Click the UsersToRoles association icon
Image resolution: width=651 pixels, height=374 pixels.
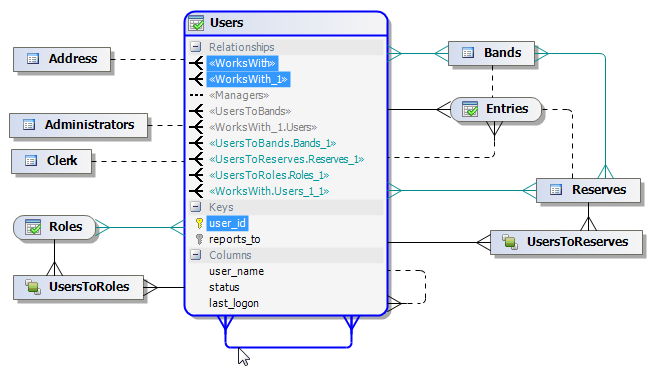32,287
